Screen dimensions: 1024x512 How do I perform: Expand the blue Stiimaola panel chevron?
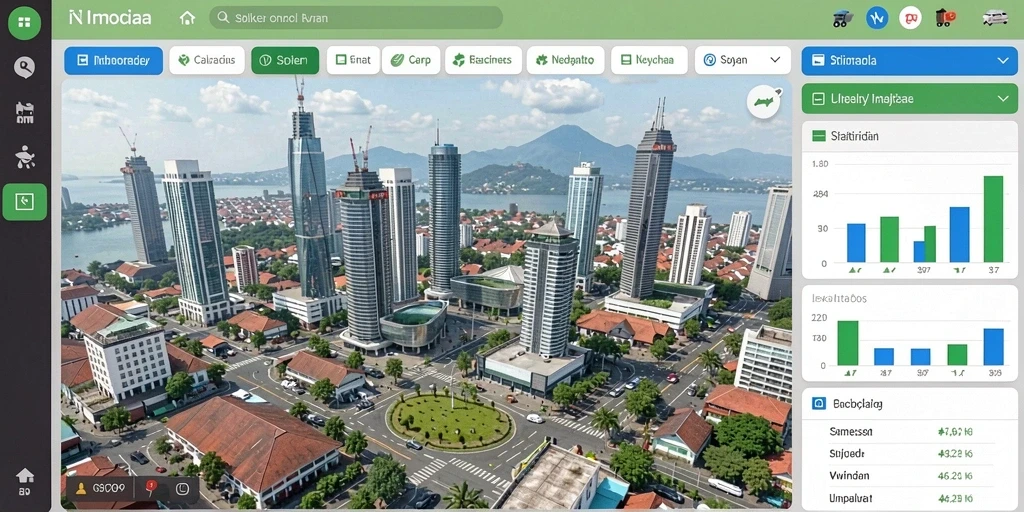[1003, 61]
